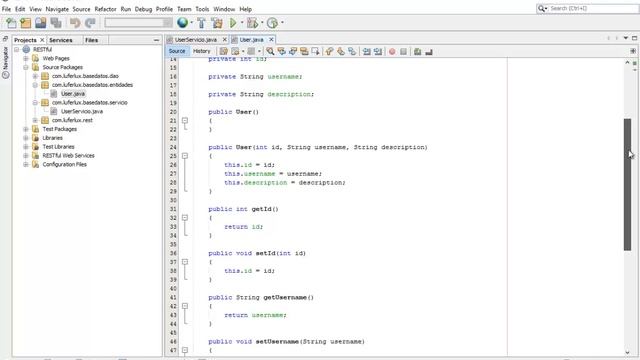Click the Clean and Build Project icon
Screen dimensions: 640x360
coord(217,23)
